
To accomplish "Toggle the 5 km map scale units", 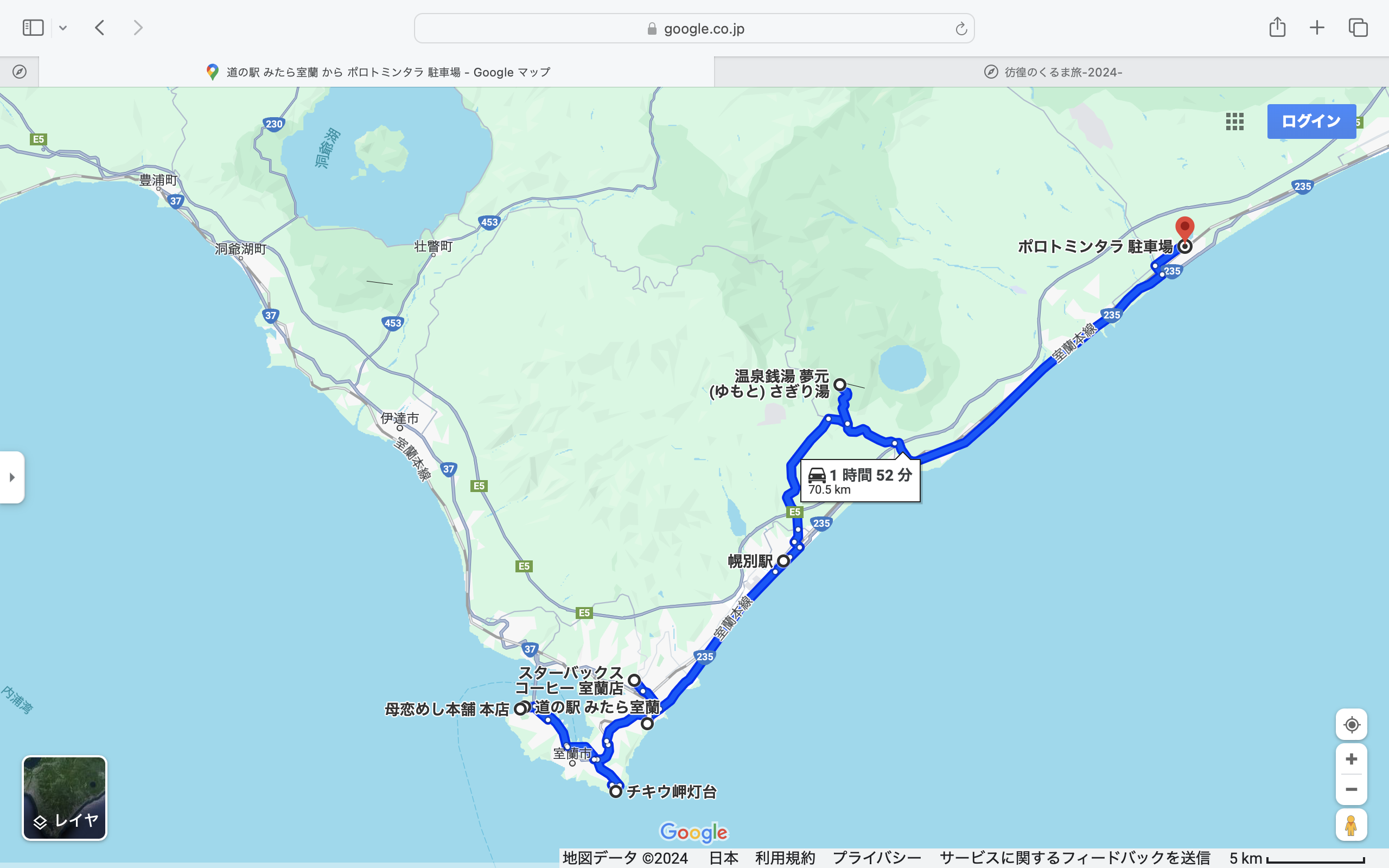I will click(1296, 858).
